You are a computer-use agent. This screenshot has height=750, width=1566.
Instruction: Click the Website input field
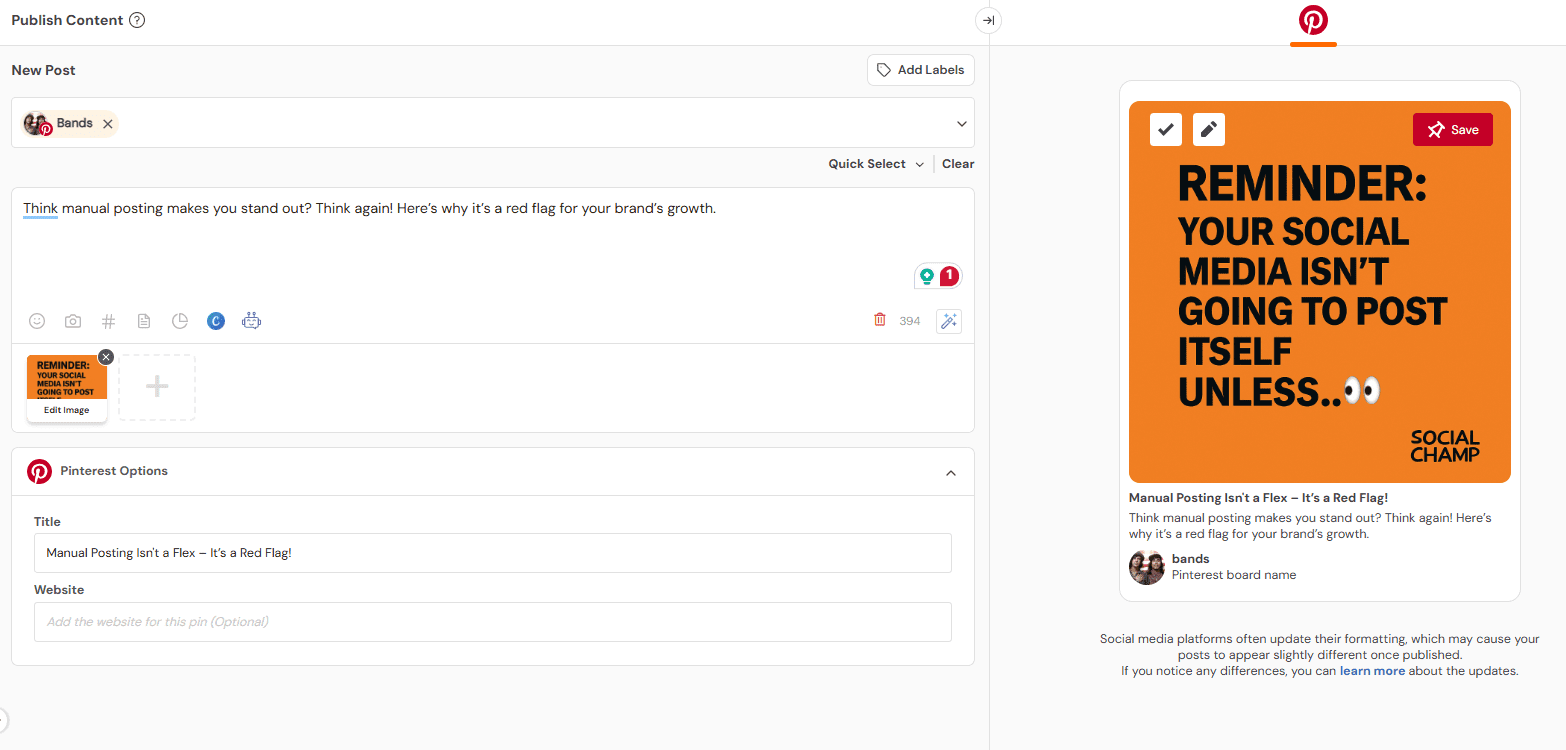(492, 622)
